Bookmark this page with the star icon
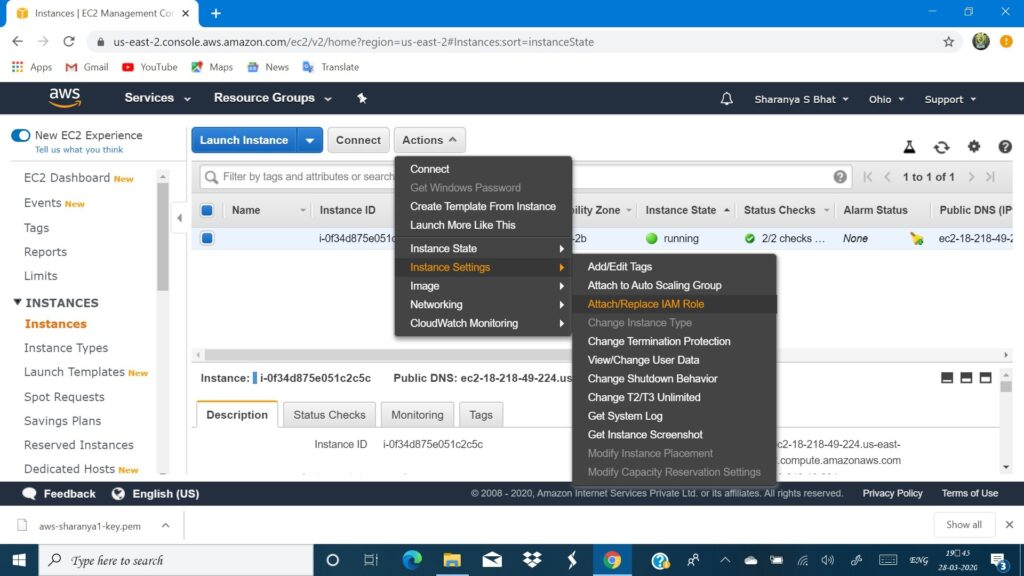 (948, 42)
